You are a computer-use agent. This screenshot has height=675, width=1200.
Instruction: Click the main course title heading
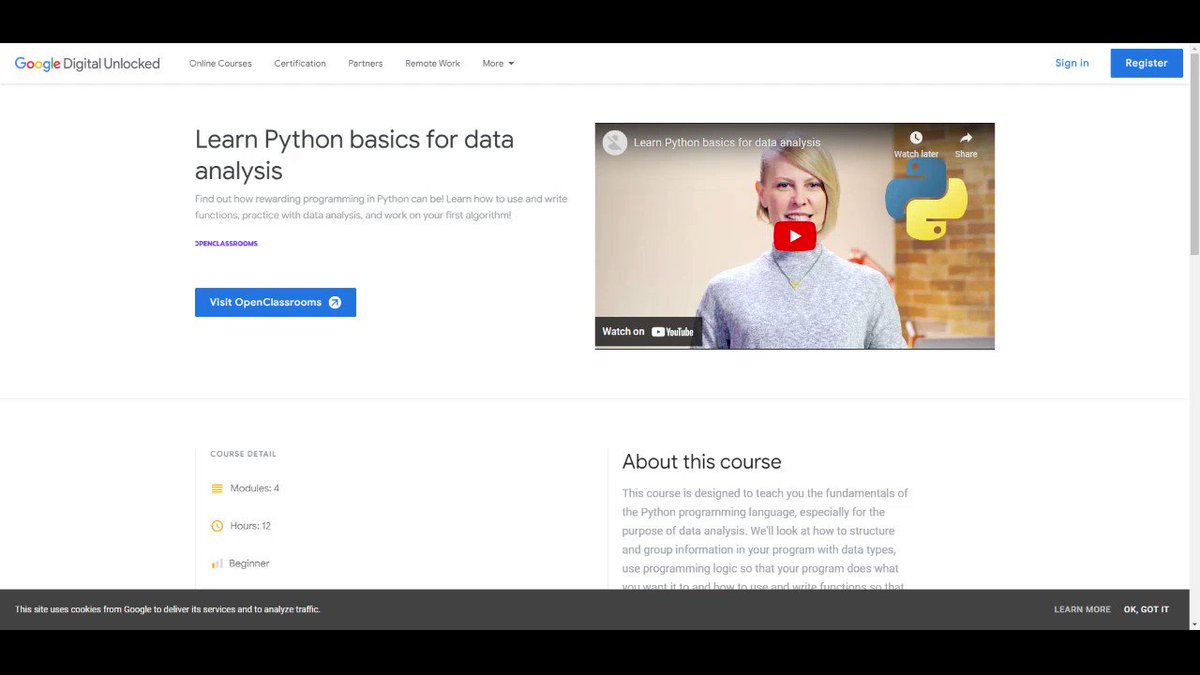coord(354,154)
